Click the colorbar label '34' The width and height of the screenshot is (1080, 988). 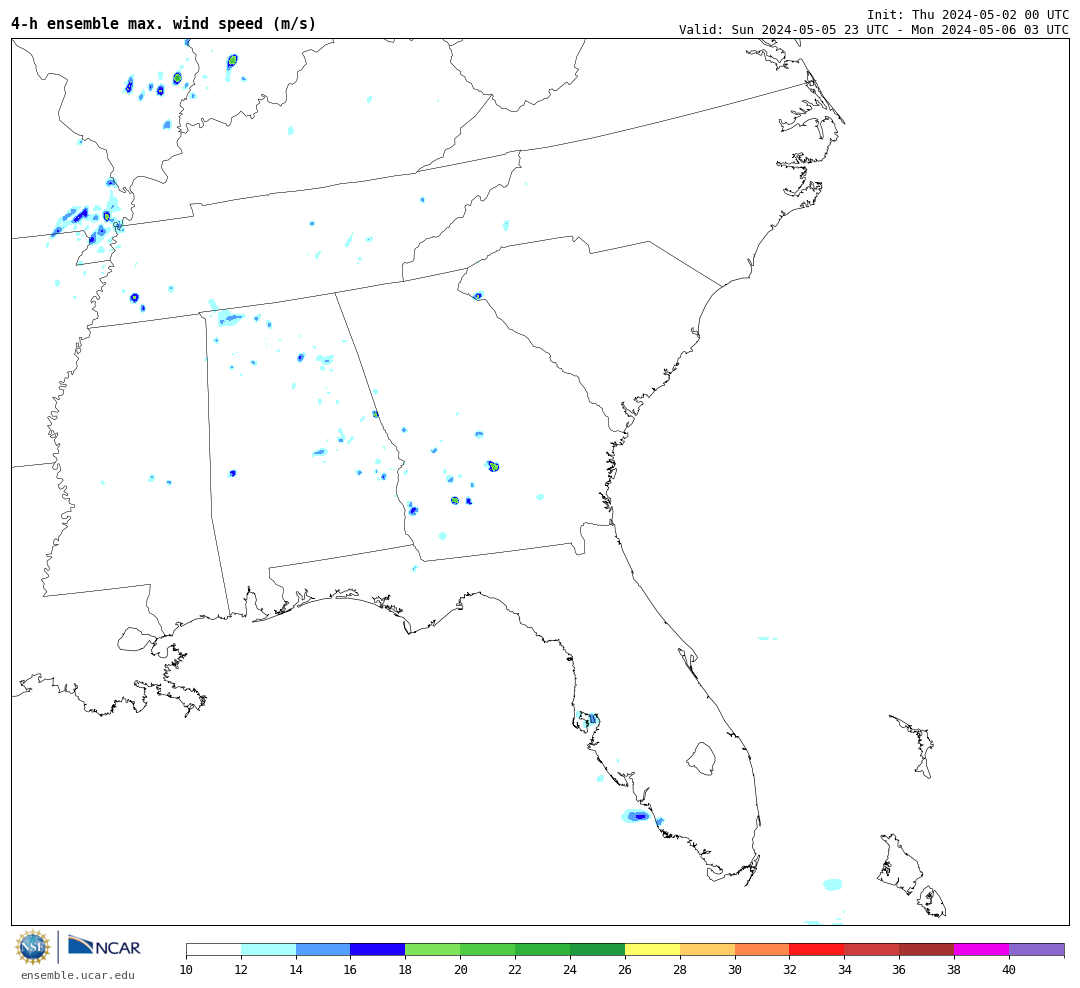(844, 970)
